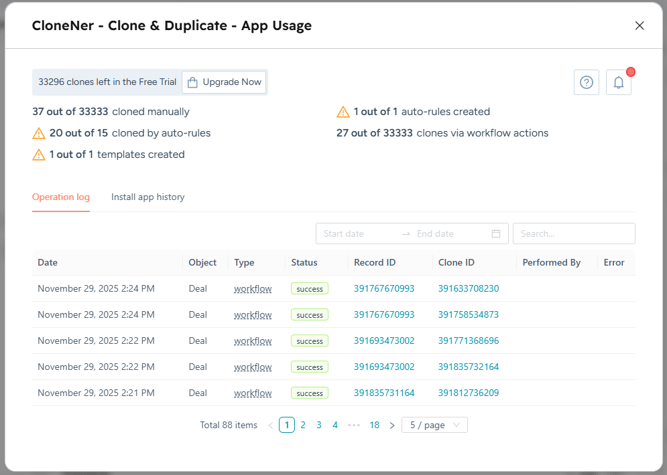Image resolution: width=667 pixels, height=475 pixels.
Task: Focus the Search box
Action: click(574, 233)
